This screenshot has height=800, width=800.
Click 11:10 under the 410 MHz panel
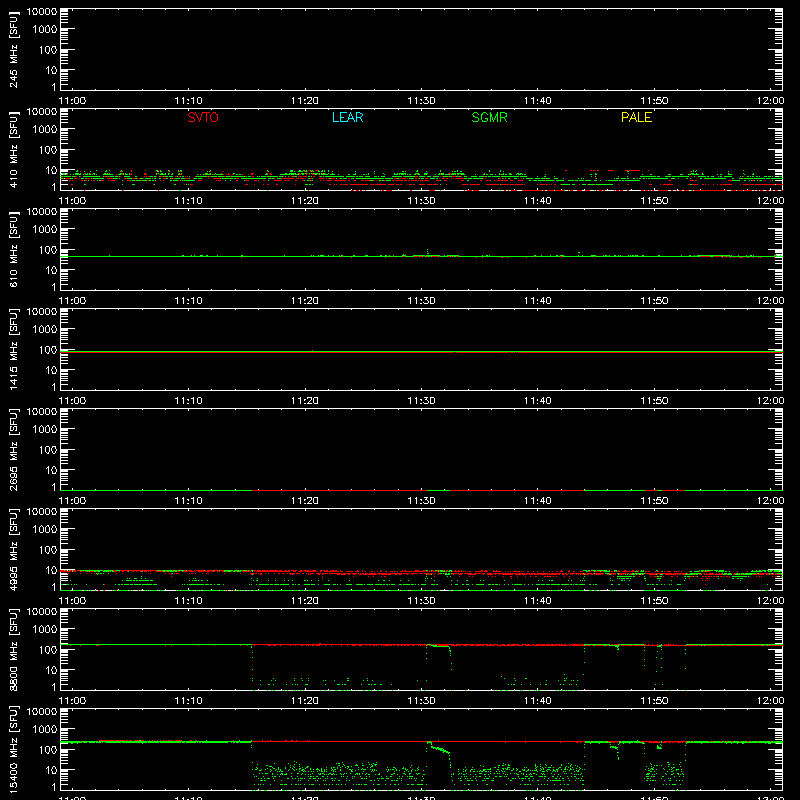pyautogui.click(x=189, y=201)
